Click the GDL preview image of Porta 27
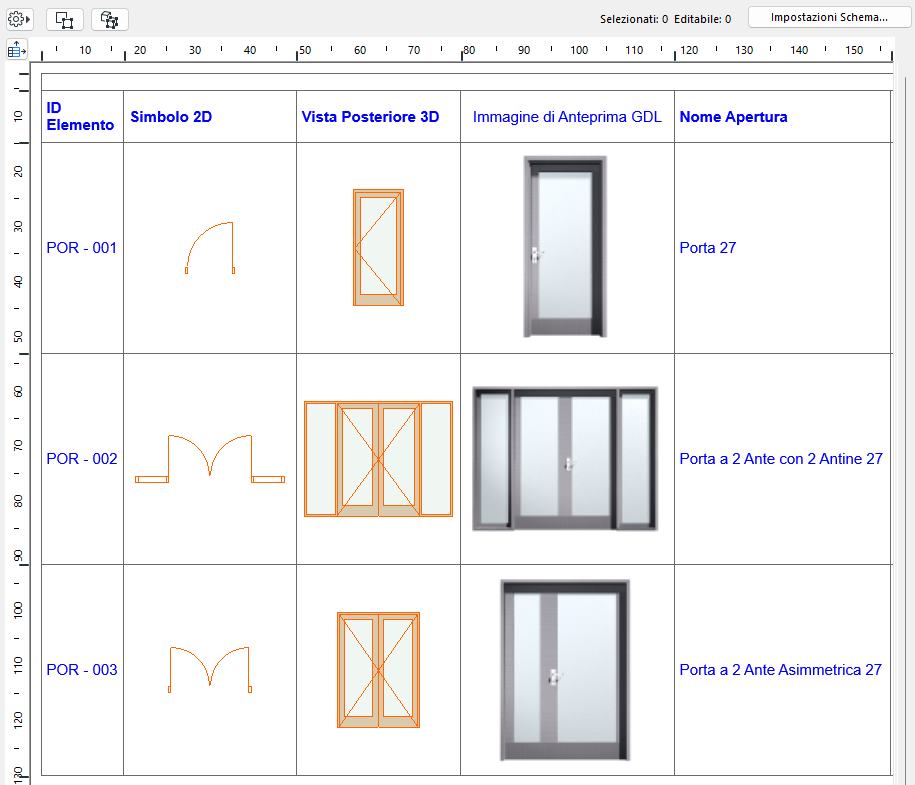This screenshot has width=915, height=785. pyautogui.click(x=565, y=246)
